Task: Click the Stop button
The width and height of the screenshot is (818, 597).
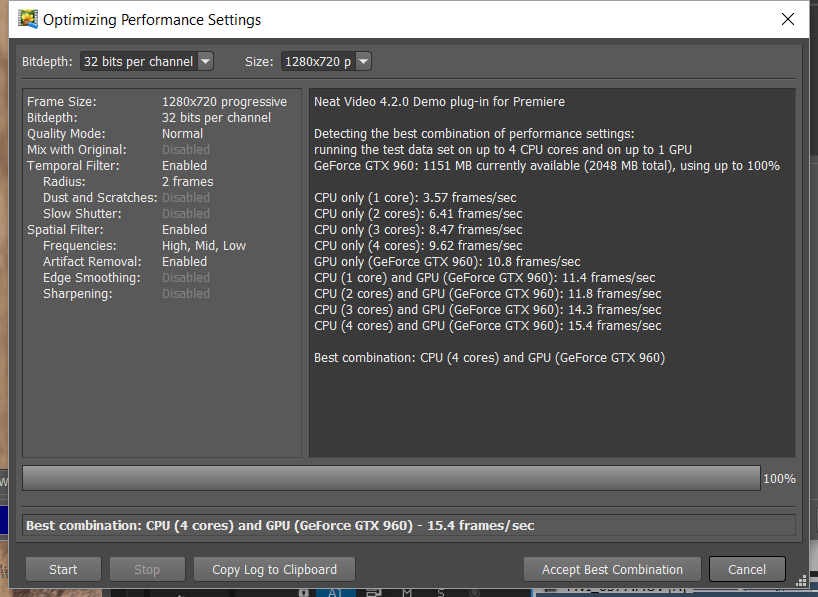Action: [147, 569]
